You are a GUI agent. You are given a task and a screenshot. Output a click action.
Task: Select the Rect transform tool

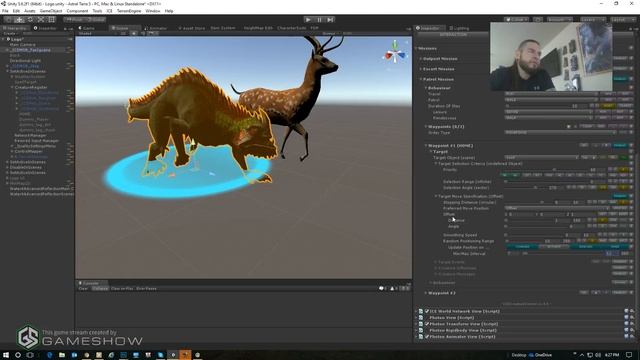pyautogui.click(x=51, y=19)
